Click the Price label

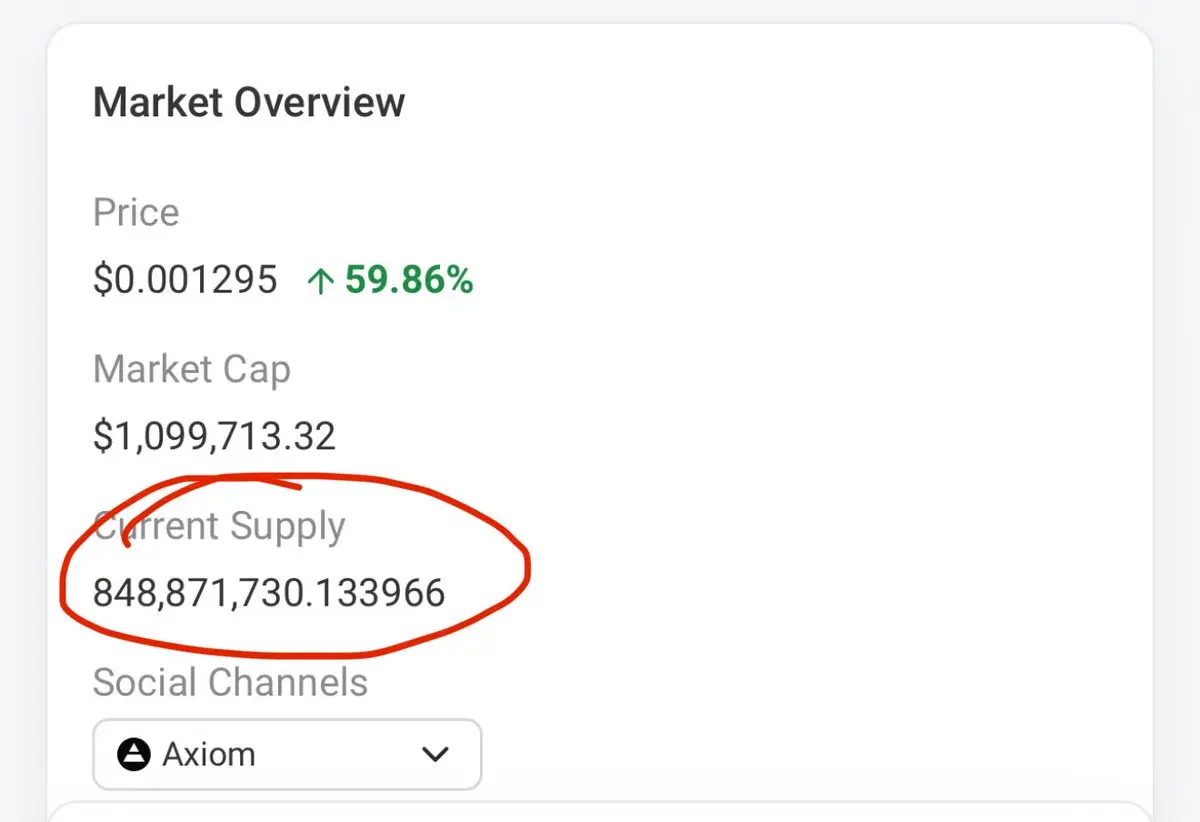[136, 212]
